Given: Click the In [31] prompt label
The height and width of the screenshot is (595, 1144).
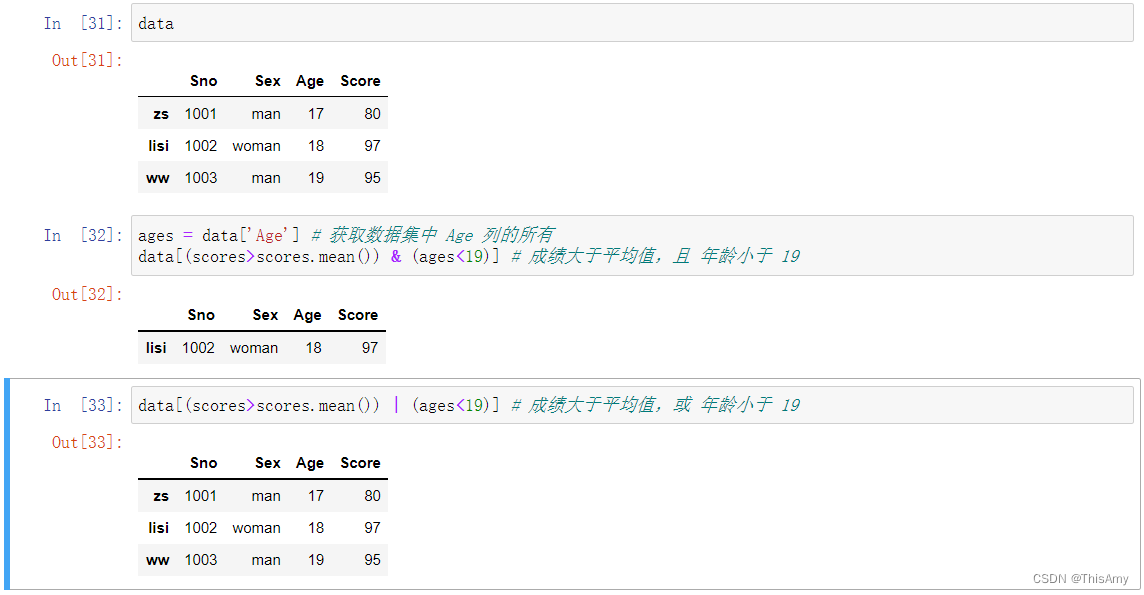Looking at the screenshot, I should pyautogui.click(x=82, y=23).
